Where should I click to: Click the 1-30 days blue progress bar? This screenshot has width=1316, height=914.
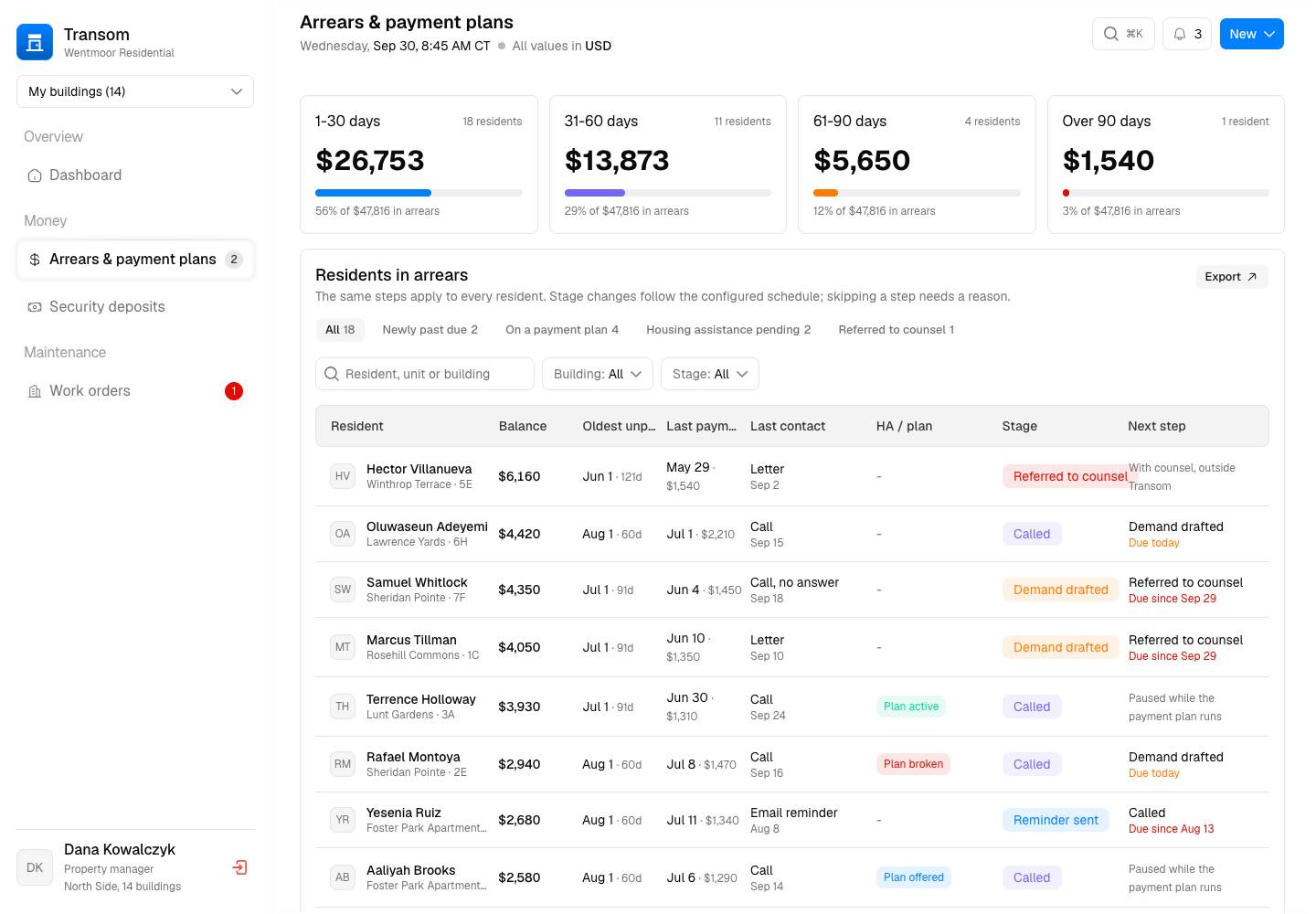(x=373, y=193)
